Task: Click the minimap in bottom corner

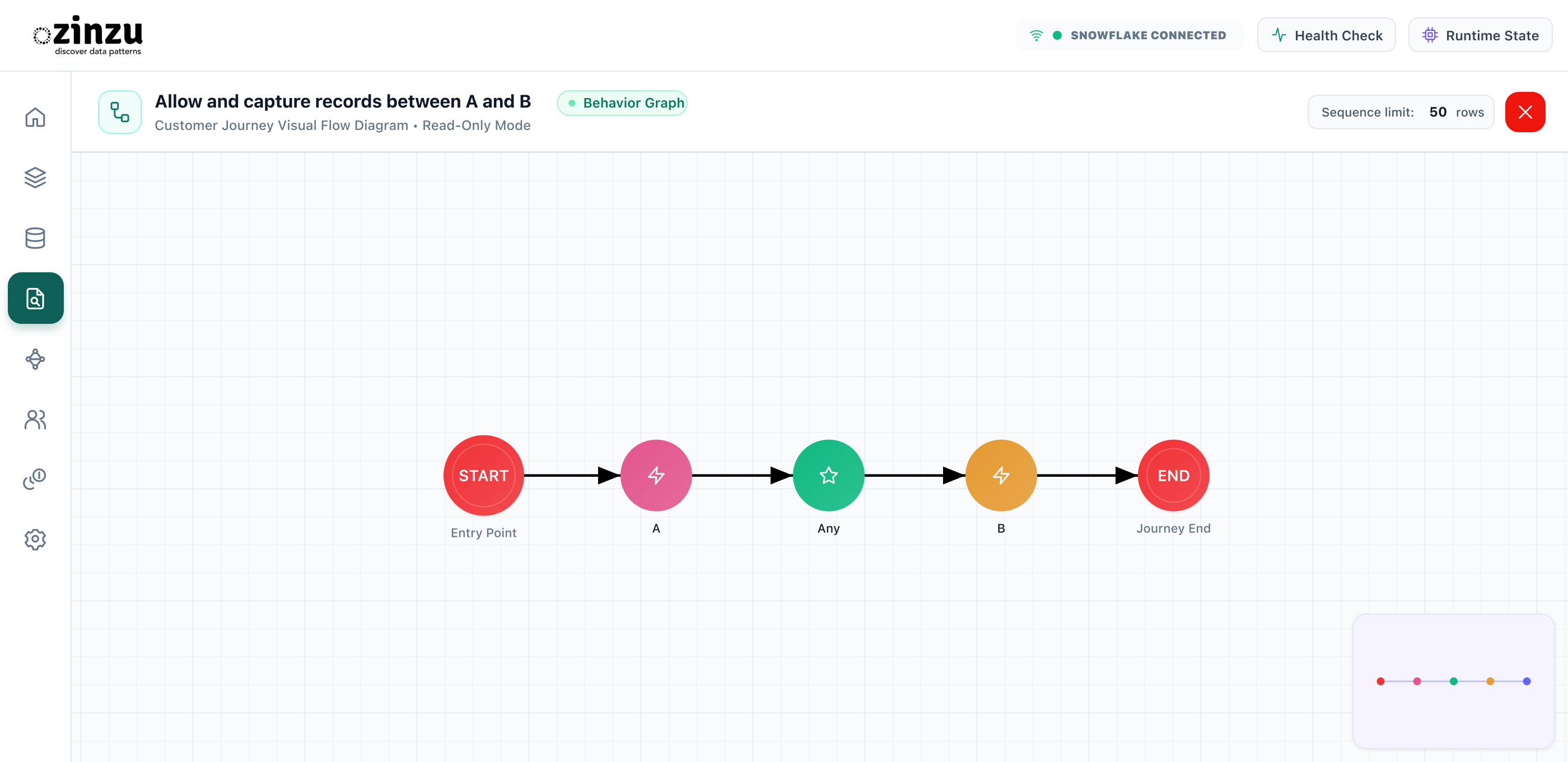Action: pyautogui.click(x=1453, y=681)
